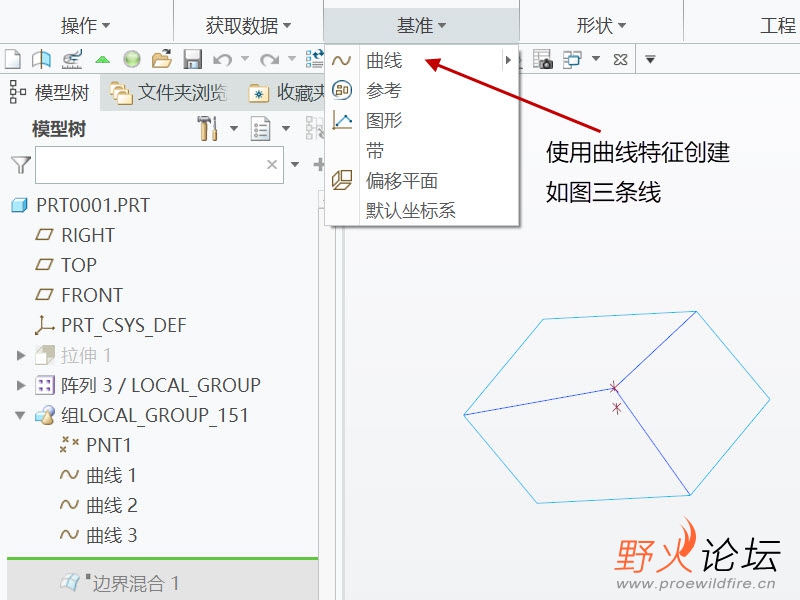
Task: Open the windows icon dropdown arrow
Action: (x=595, y=59)
